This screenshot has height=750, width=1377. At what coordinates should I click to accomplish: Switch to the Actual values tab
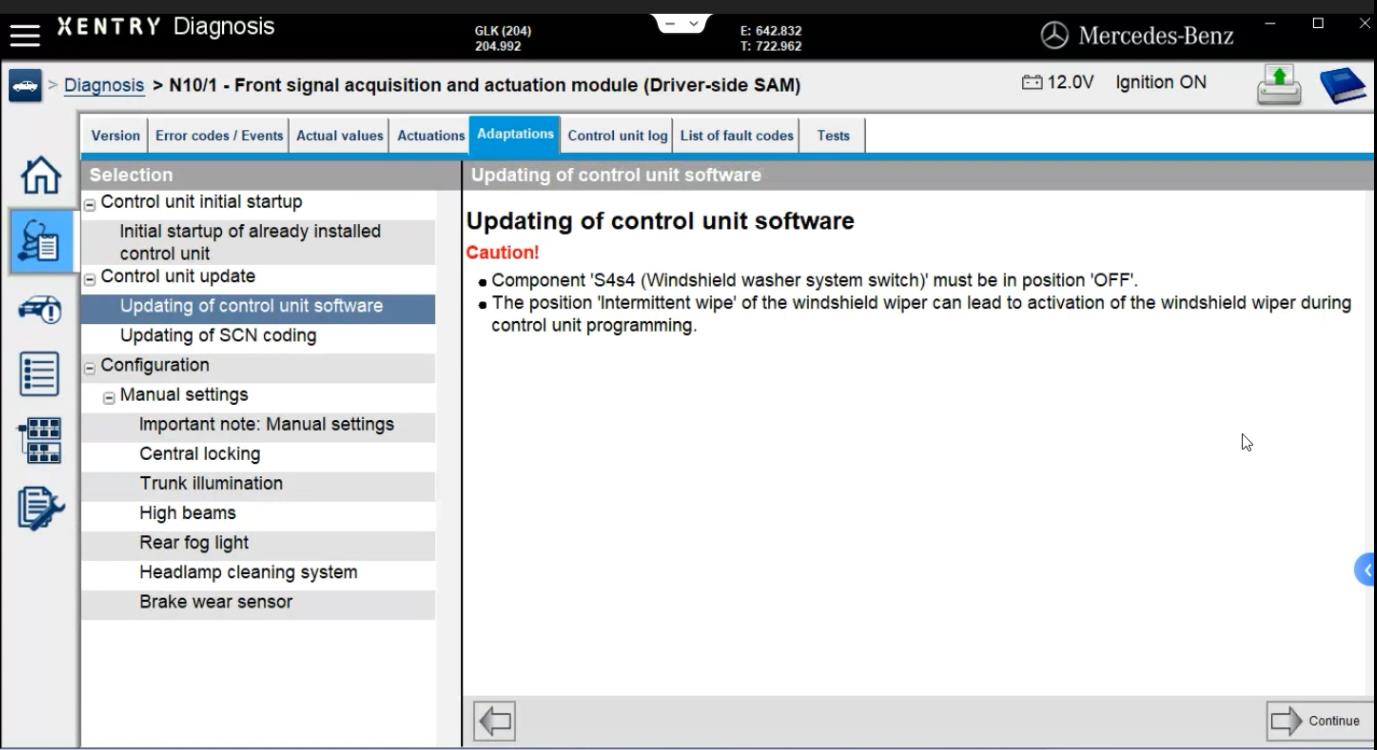(x=339, y=136)
